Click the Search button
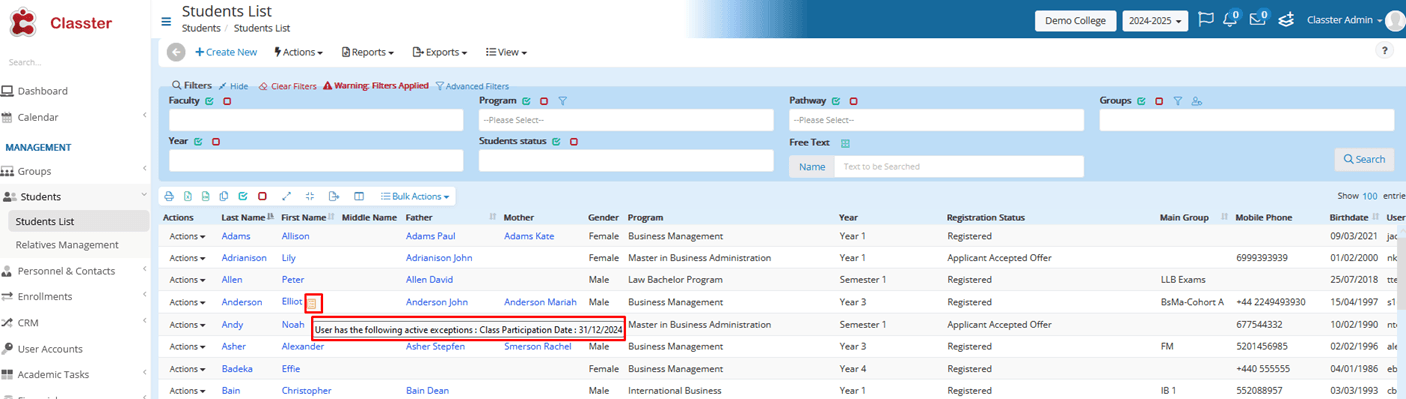 (x=1364, y=159)
